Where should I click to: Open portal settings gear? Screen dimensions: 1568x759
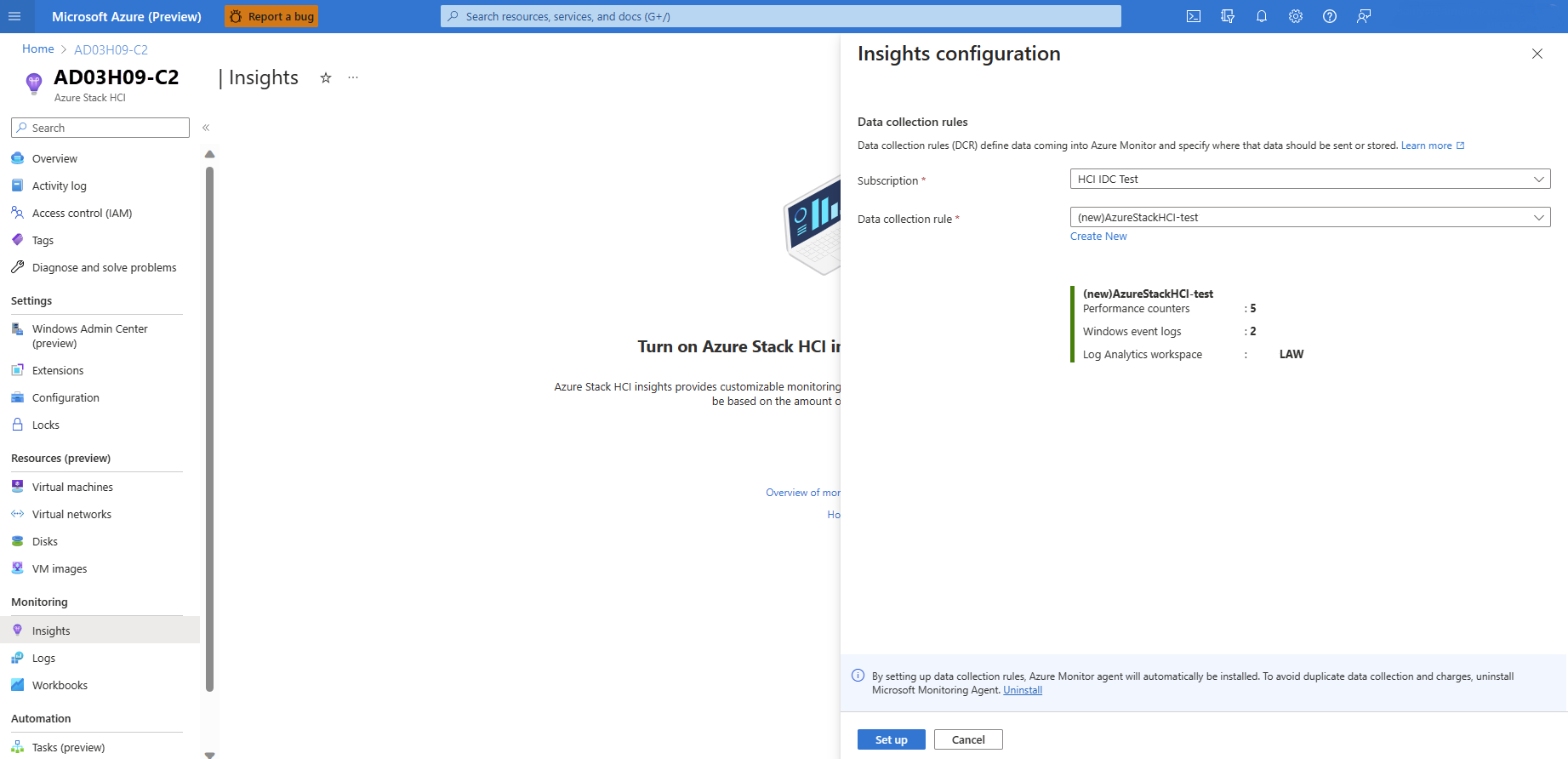pos(1296,16)
